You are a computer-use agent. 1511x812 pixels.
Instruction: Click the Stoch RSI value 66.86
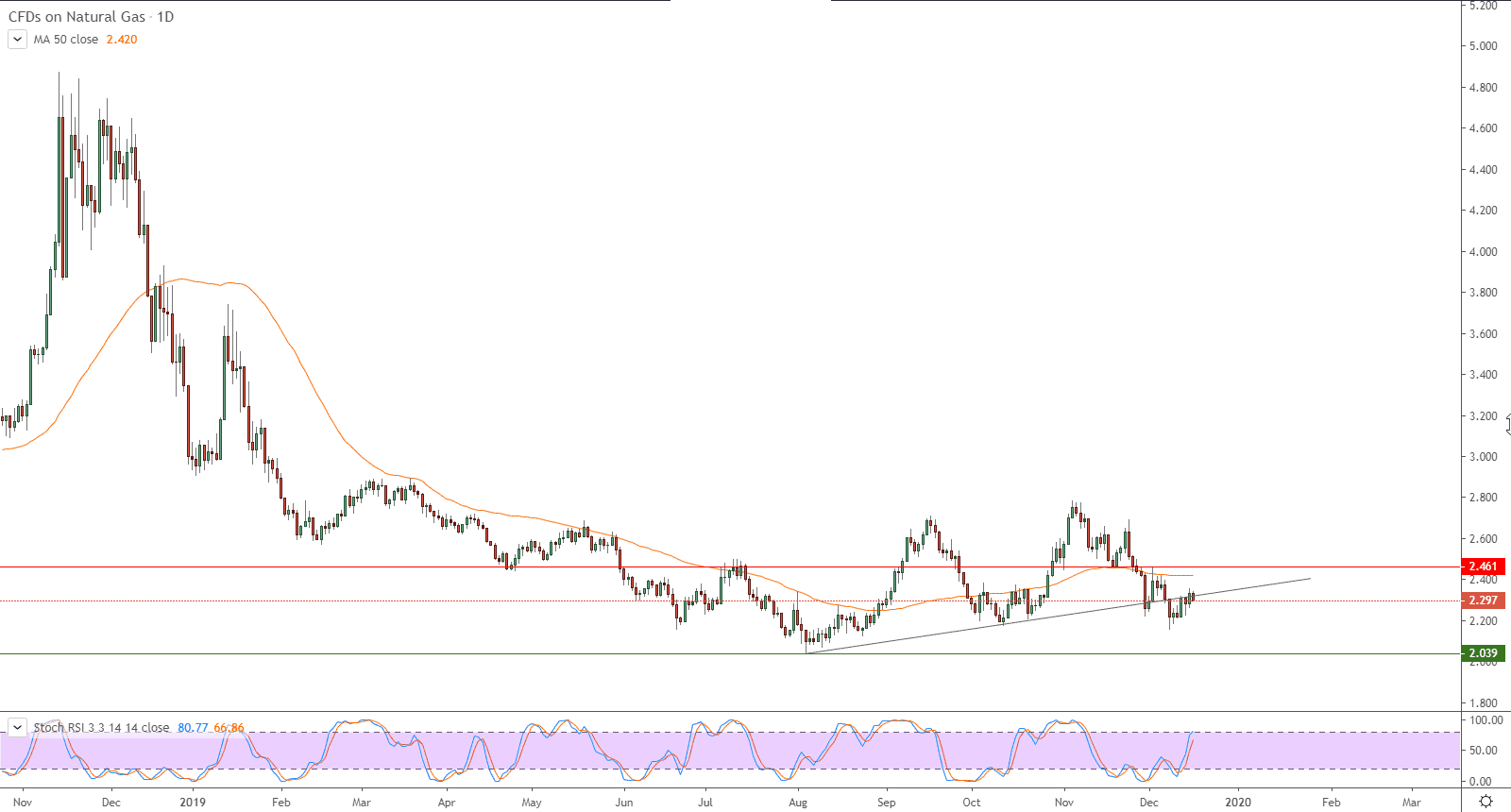click(229, 727)
